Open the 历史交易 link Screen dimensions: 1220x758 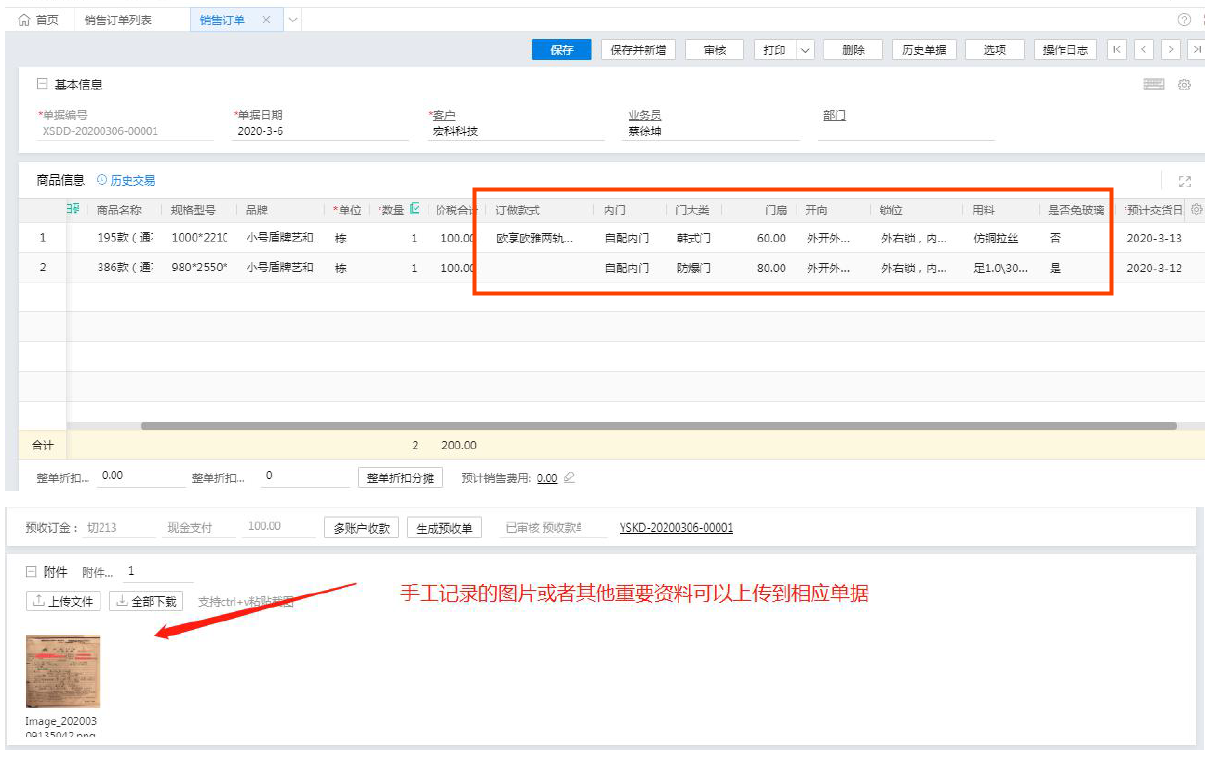tap(126, 181)
